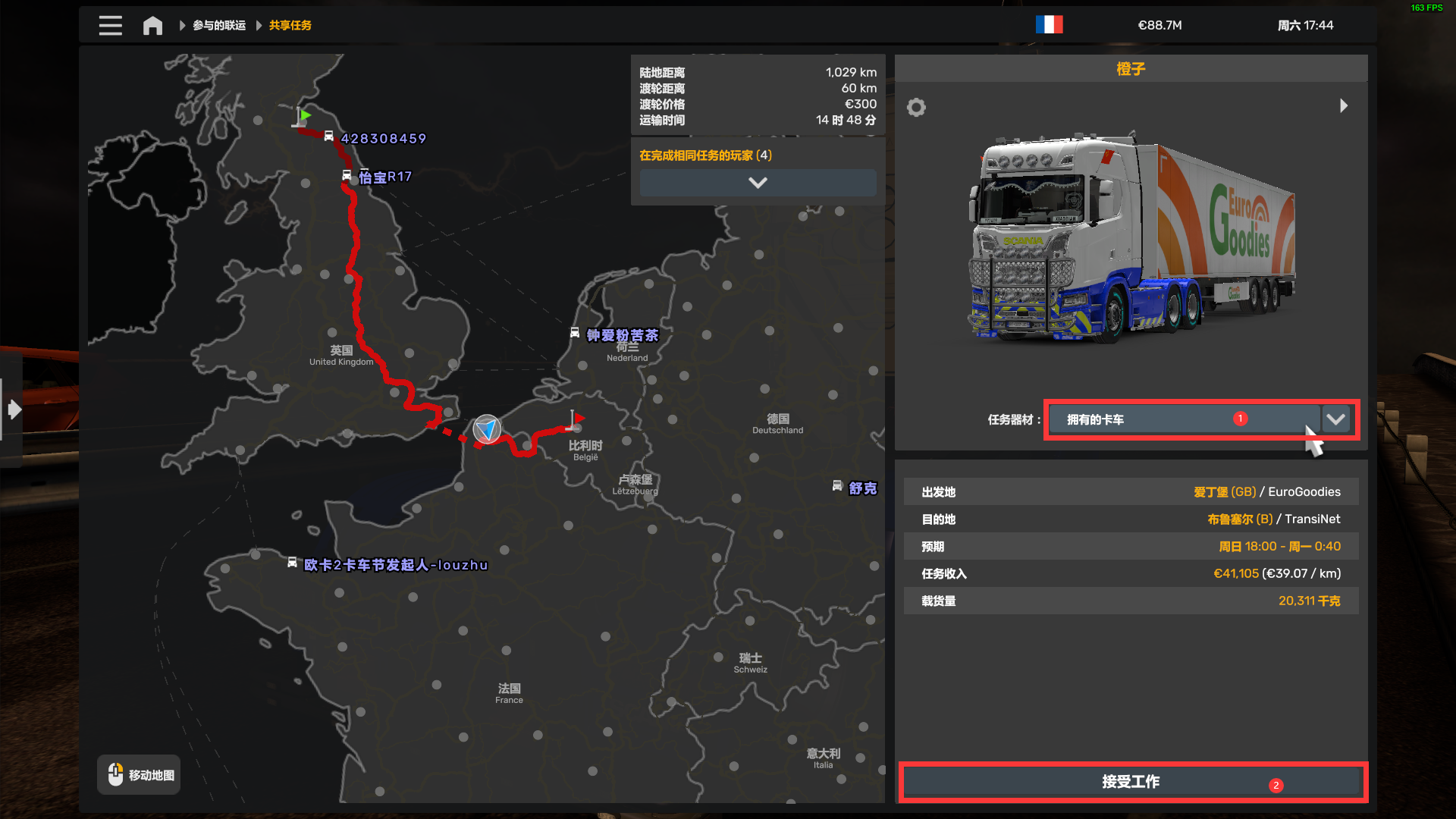Select the 共享任务 breadcrumb
1456x819 pixels.
(290, 25)
